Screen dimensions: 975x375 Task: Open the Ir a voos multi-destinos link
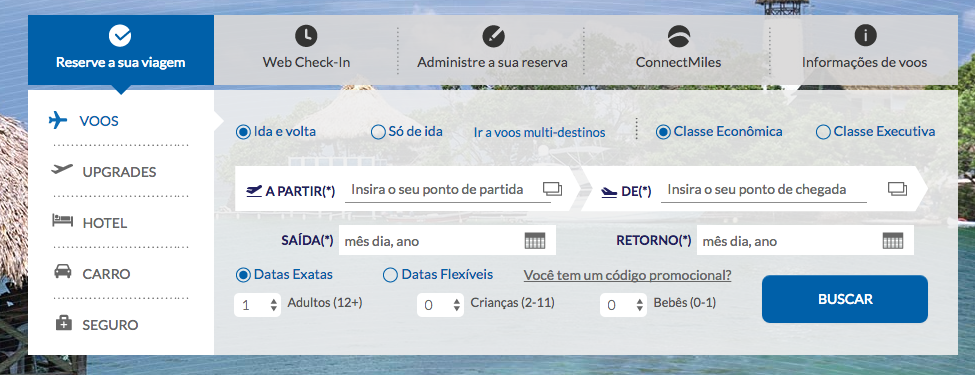point(539,132)
